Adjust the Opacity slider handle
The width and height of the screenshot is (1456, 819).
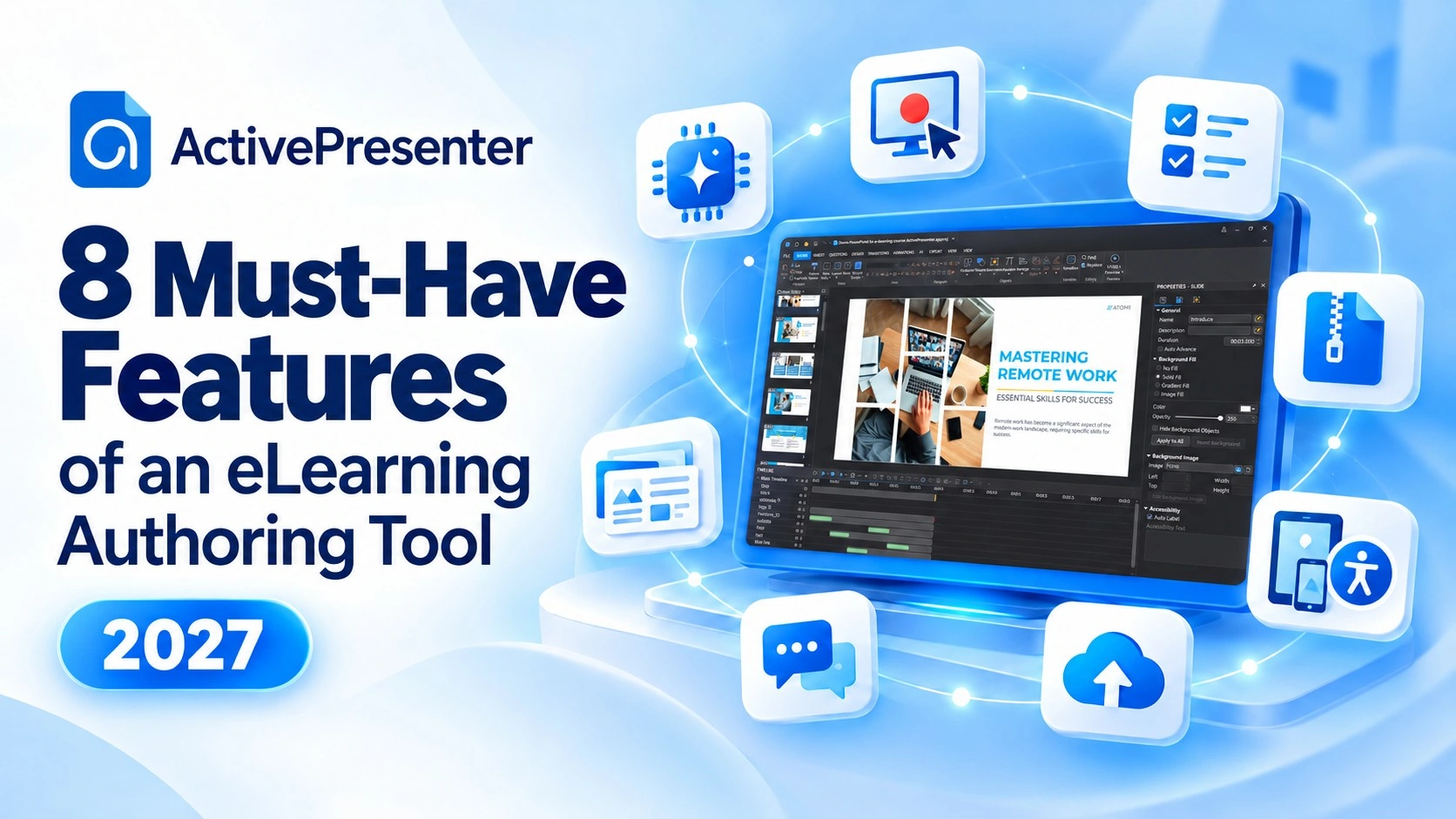pyautogui.click(x=1220, y=418)
